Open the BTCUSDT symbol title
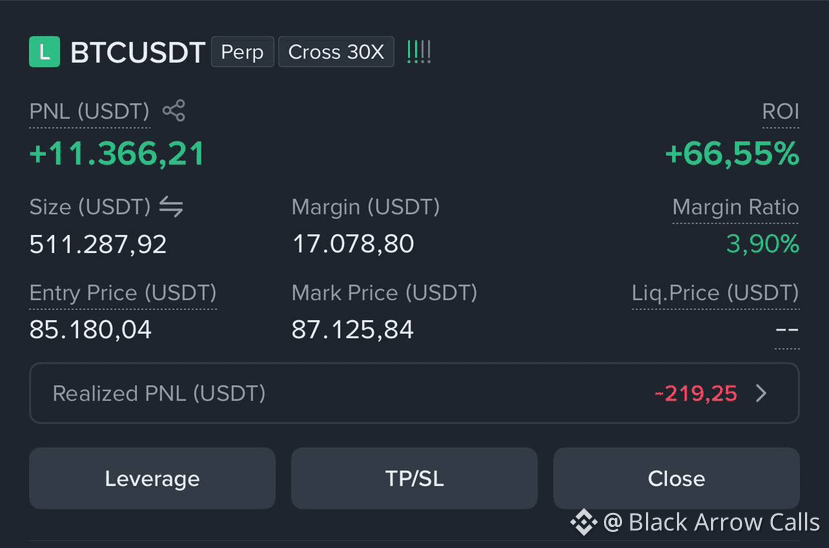Screen dimensions: 829x548 [137, 52]
